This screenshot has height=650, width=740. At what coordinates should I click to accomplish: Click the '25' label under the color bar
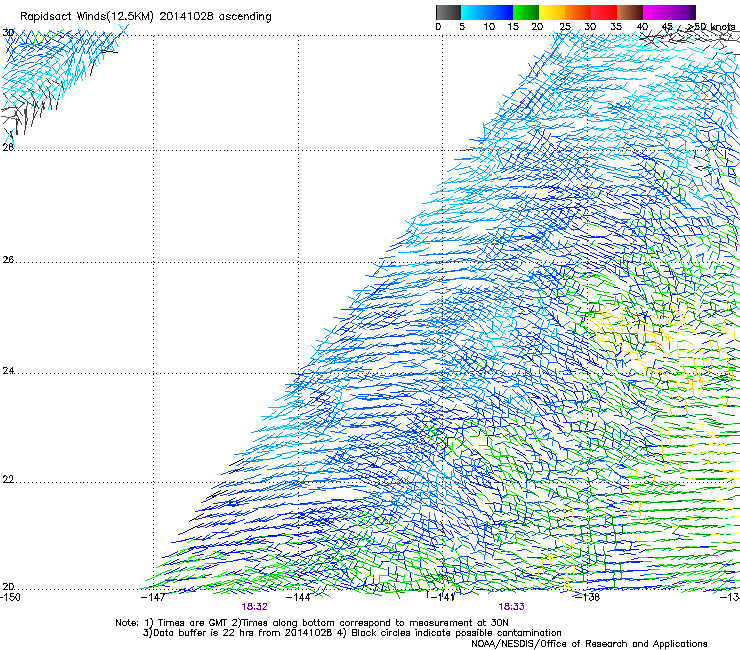pos(565,27)
